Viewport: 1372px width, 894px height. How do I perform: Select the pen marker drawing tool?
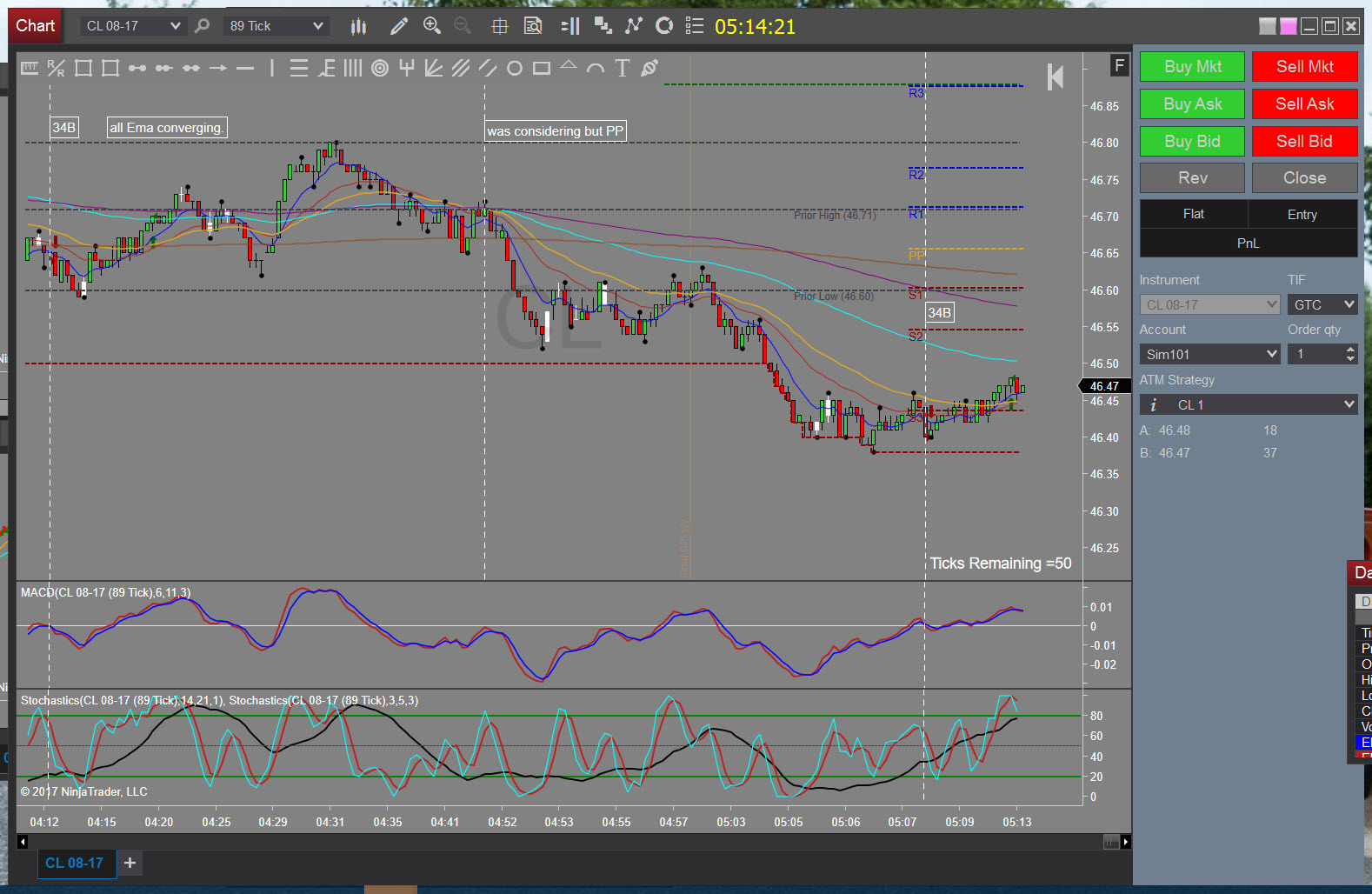pyautogui.click(x=649, y=68)
